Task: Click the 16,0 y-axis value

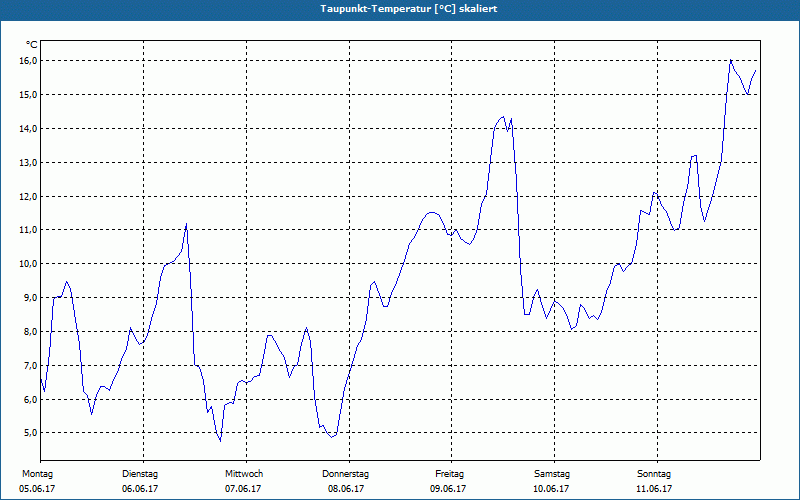Action: coord(28,61)
